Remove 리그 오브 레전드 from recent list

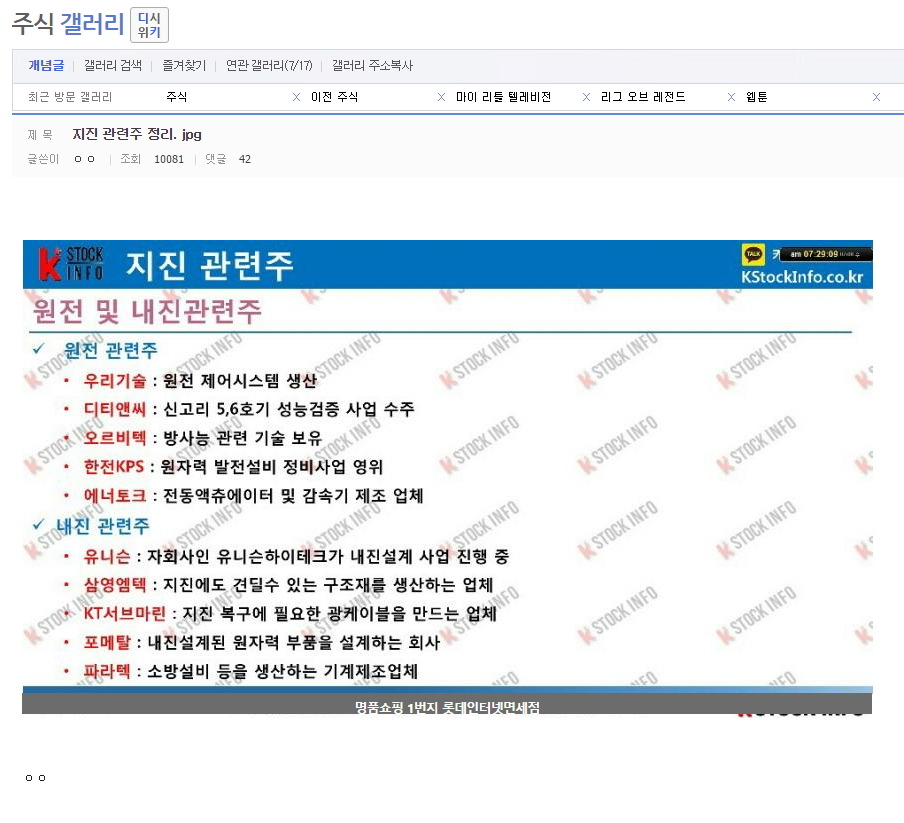pyautogui.click(x=731, y=97)
